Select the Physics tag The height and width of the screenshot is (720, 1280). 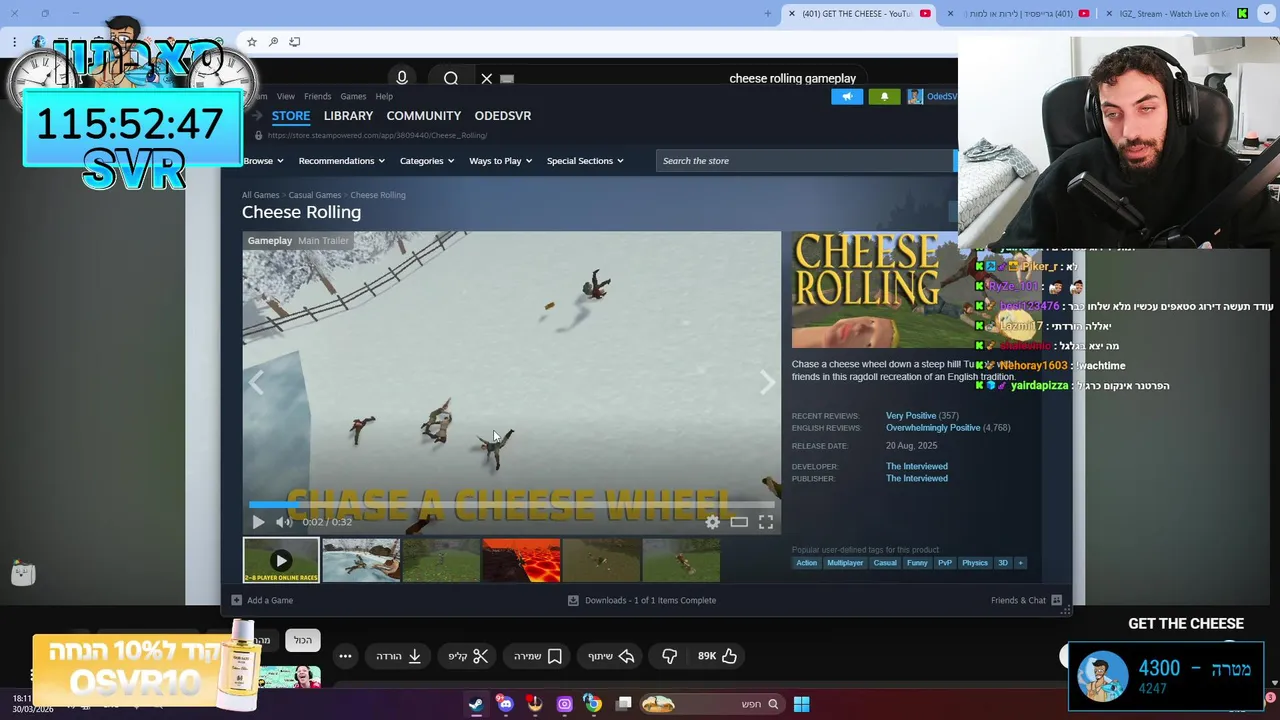975,563
